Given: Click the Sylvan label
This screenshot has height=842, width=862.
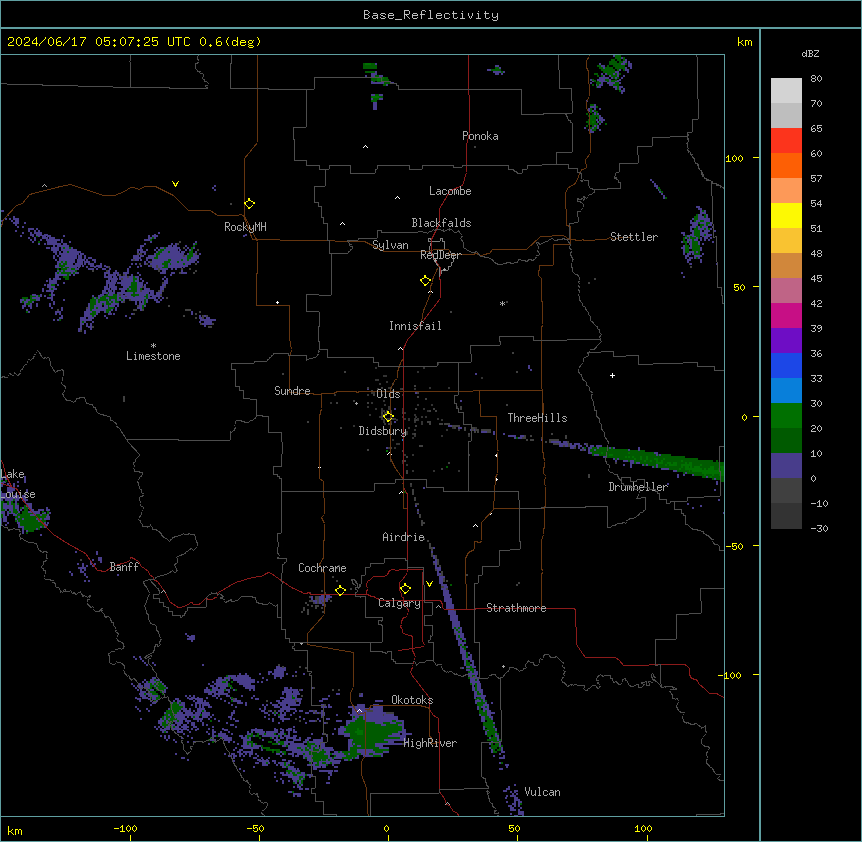Looking at the screenshot, I should [x=390, y=245].
